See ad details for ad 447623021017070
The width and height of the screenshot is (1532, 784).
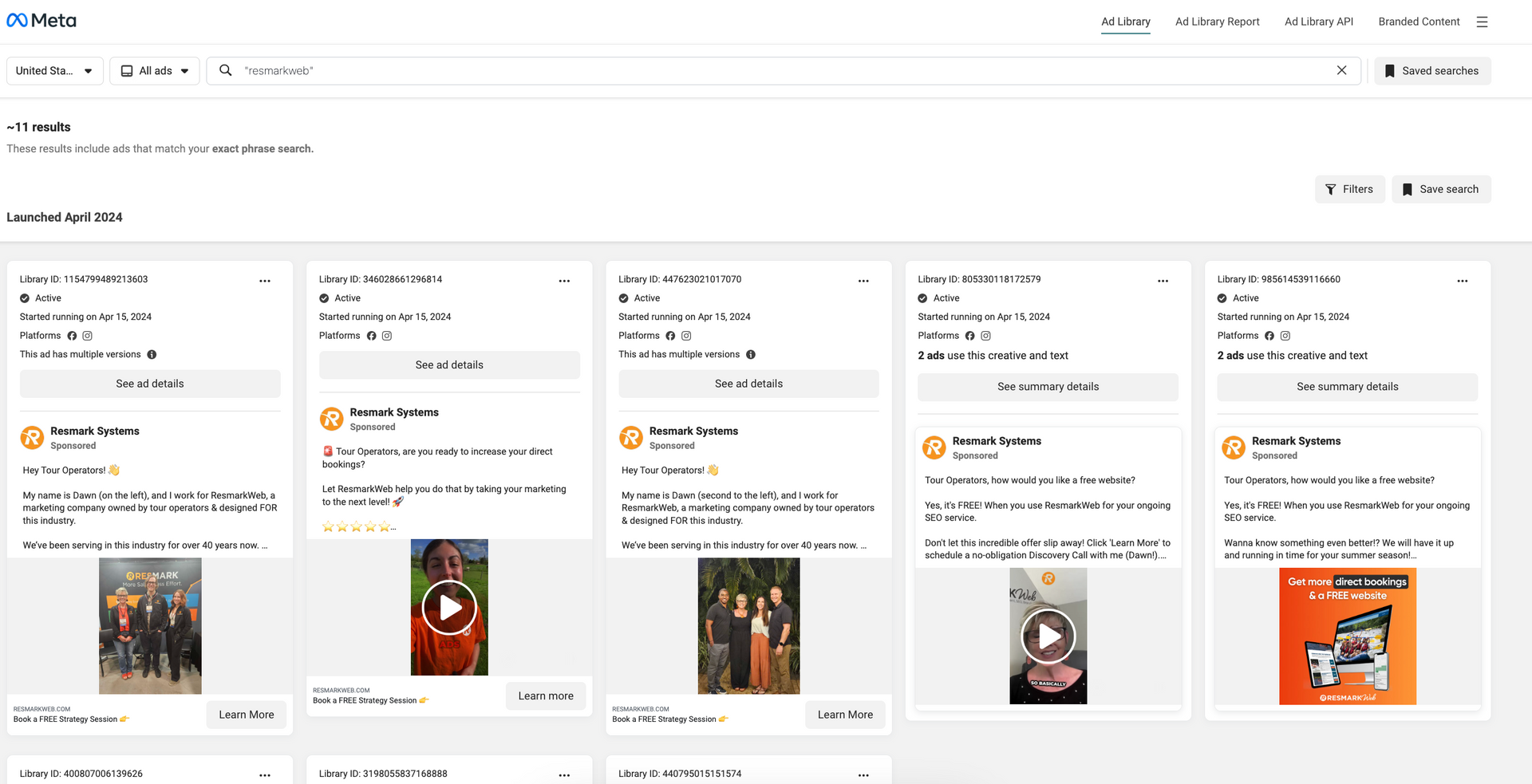(x=748, y=384)
